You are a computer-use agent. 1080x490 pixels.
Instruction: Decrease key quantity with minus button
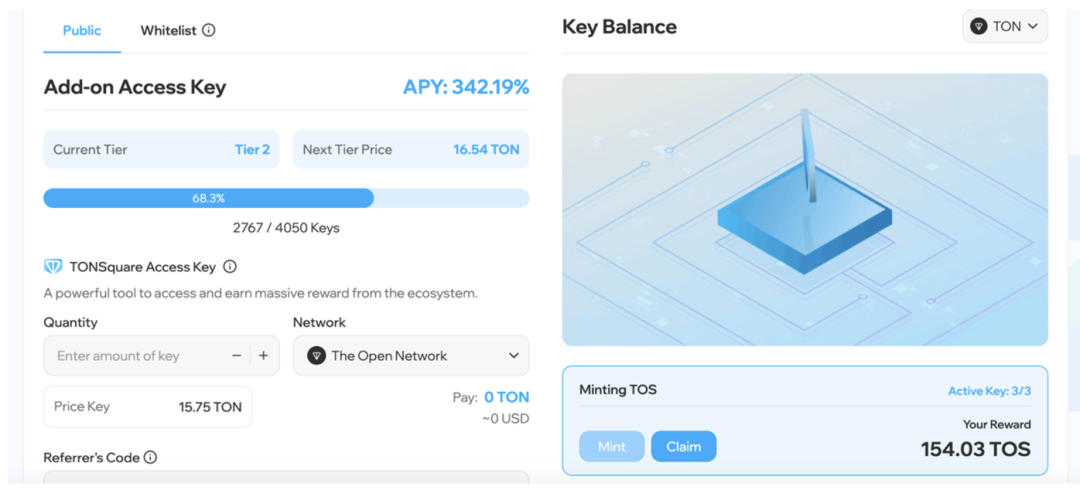[x=236, y=355]
